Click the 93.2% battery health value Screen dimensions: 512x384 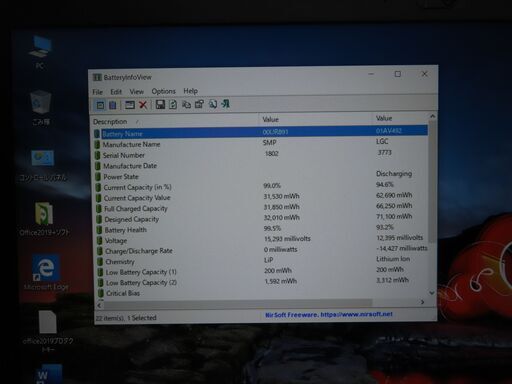[x=385, y=227]
